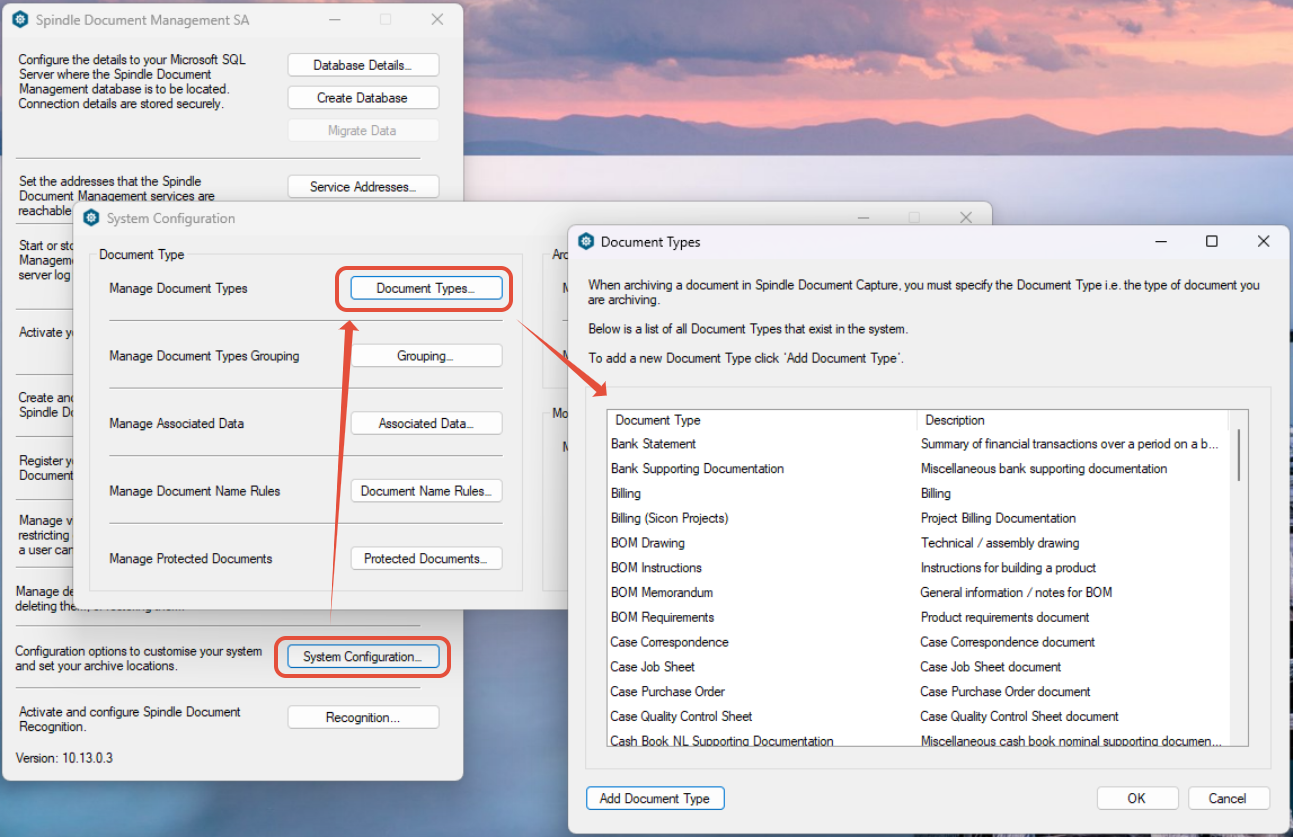Open Document Name Rules
This screenshot has height=837, width=1293.
426,491
